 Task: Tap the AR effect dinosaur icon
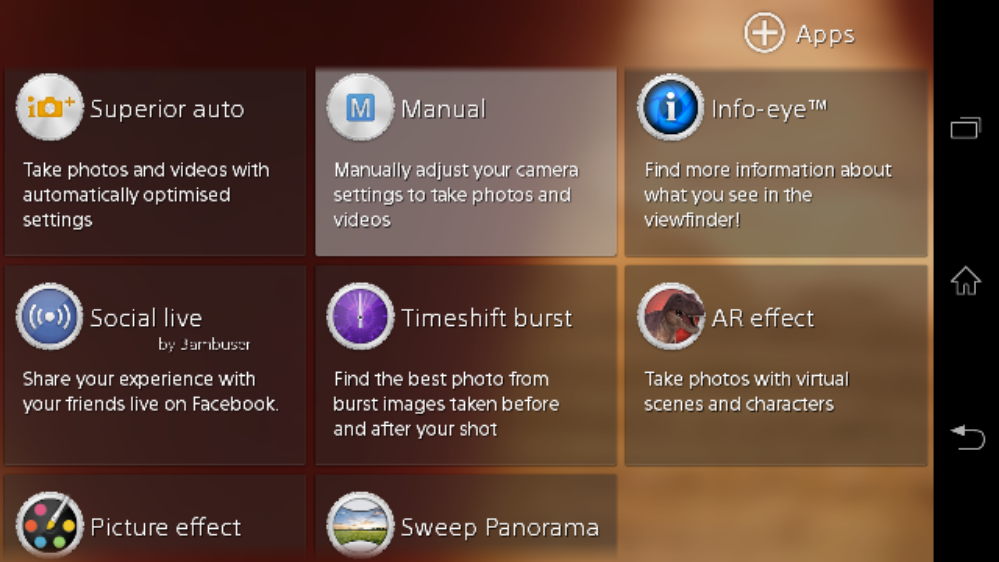(671, 317)
